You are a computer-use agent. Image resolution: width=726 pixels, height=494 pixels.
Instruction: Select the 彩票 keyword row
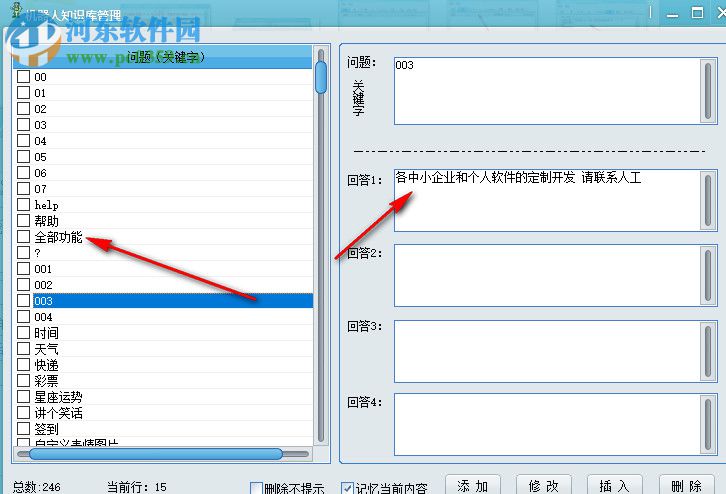tap(163, 381)
